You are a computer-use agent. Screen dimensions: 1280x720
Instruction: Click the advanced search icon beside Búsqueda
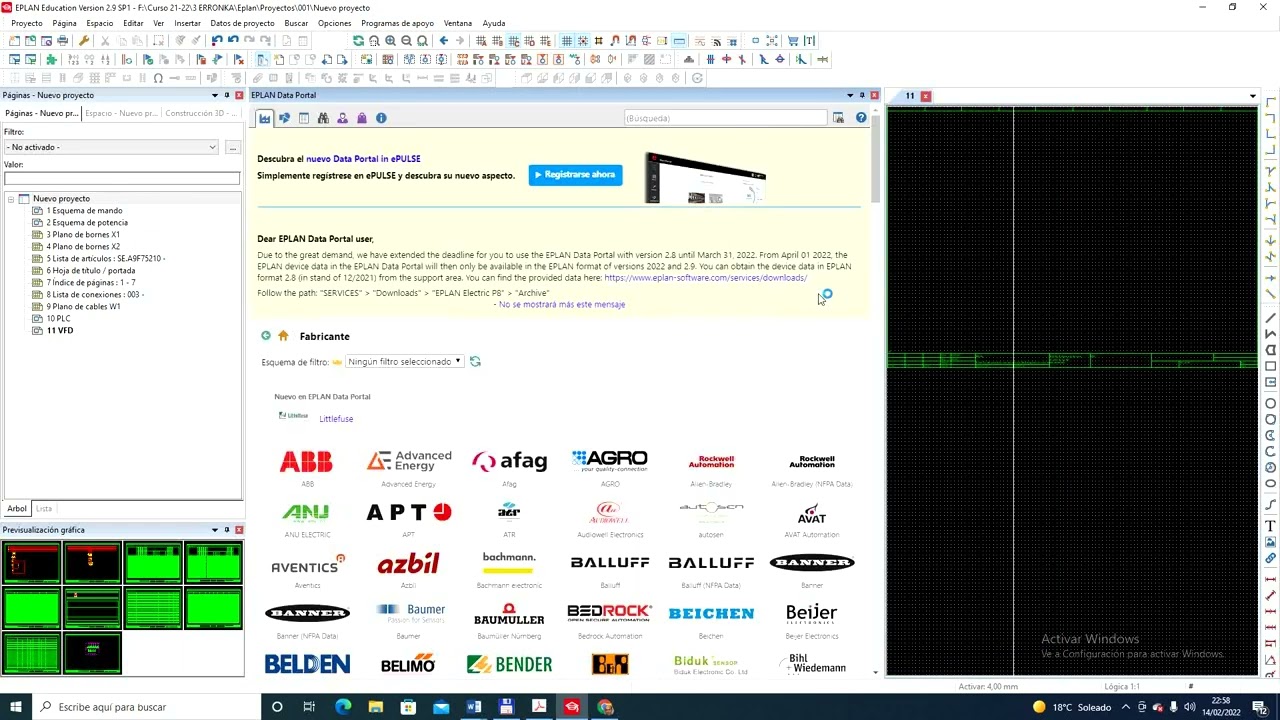pos(838,118)
